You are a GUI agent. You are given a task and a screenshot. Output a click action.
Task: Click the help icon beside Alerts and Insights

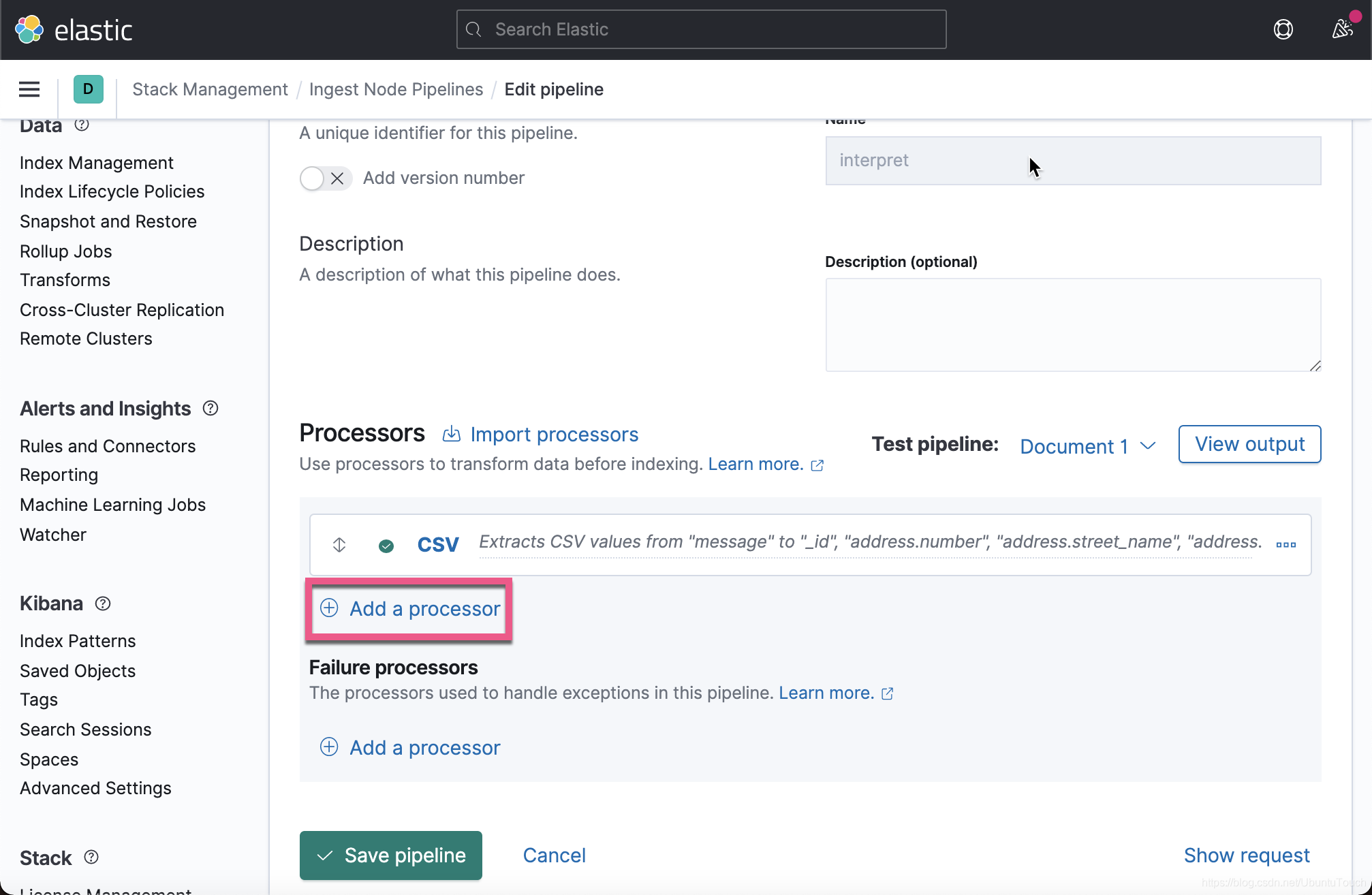coord(210,408)
